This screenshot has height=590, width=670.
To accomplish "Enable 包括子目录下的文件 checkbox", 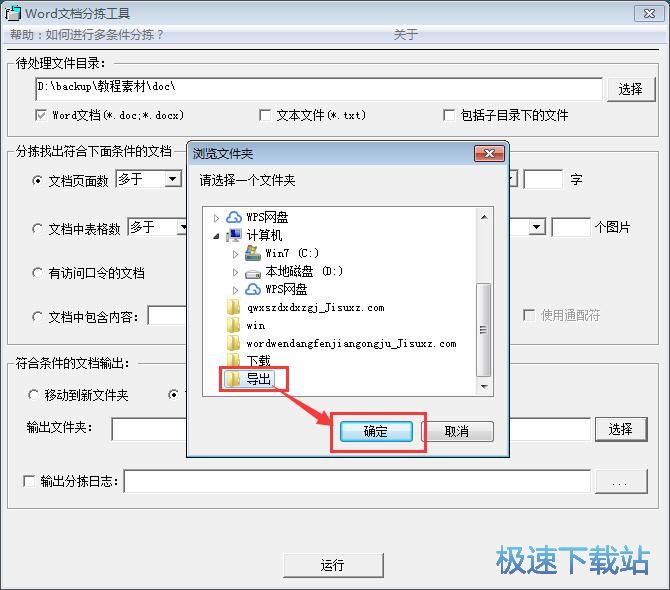I will (449, 115).
